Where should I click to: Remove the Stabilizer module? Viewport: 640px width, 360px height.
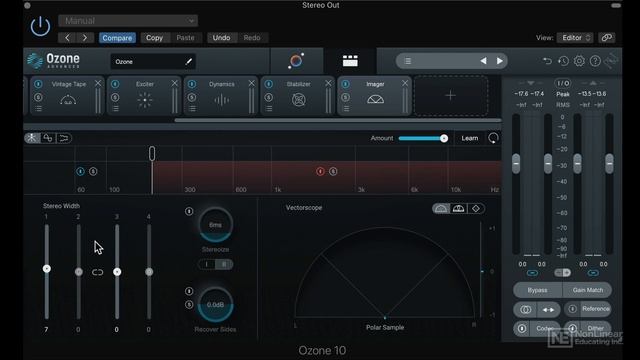[328, 83]
